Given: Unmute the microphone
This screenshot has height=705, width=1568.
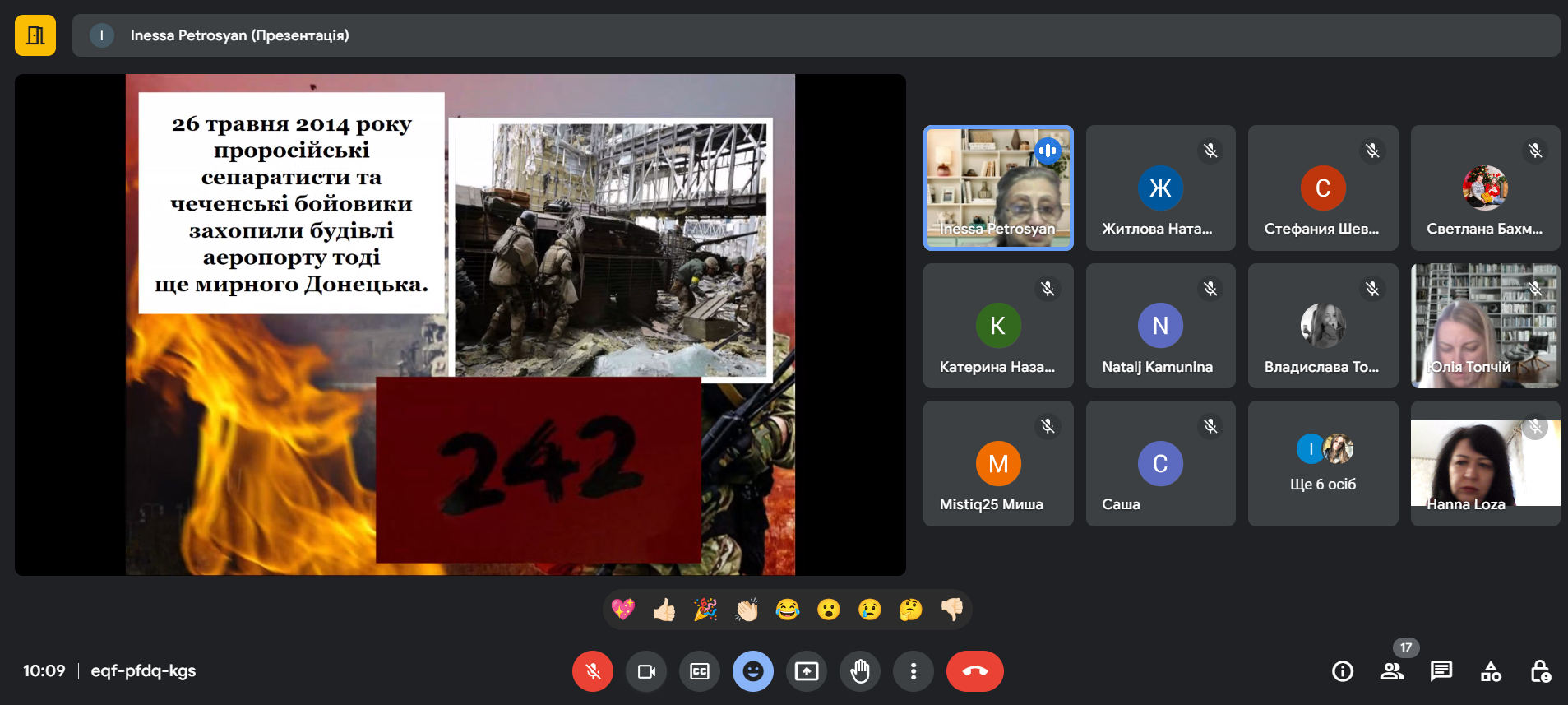Looking at the screenshot, I should [592, 671].
